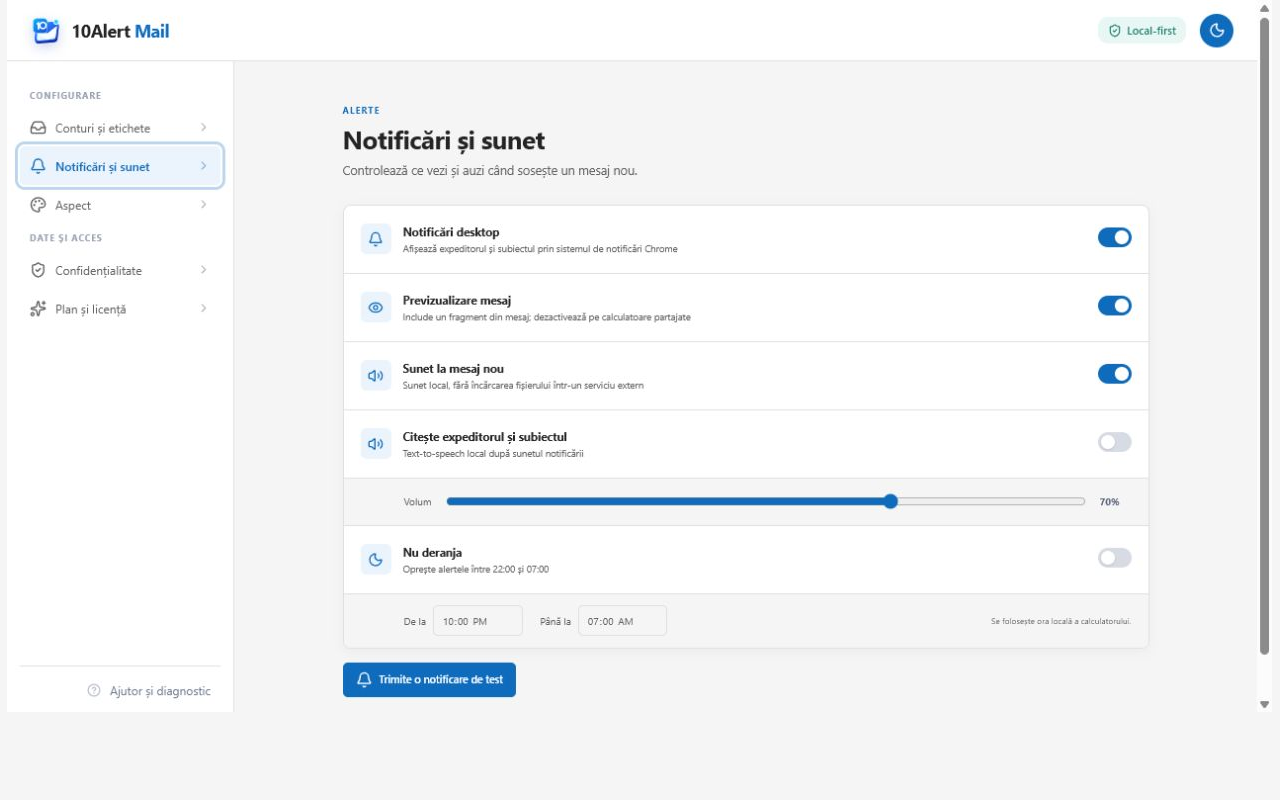Open the Confidențialitate settings page
Screen dimensions: 1280x800
pyautogui.click(x=120, y=270)
